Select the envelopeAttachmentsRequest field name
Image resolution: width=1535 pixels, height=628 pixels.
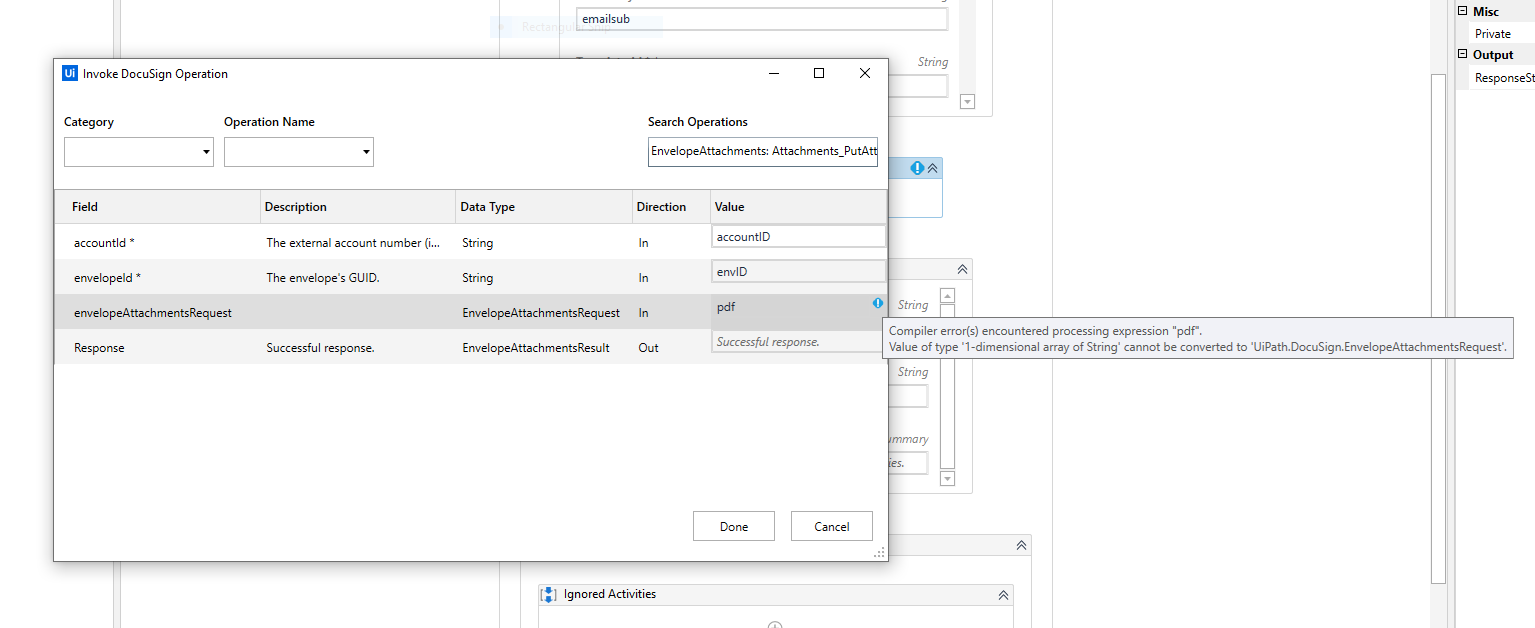coord(153,312)
